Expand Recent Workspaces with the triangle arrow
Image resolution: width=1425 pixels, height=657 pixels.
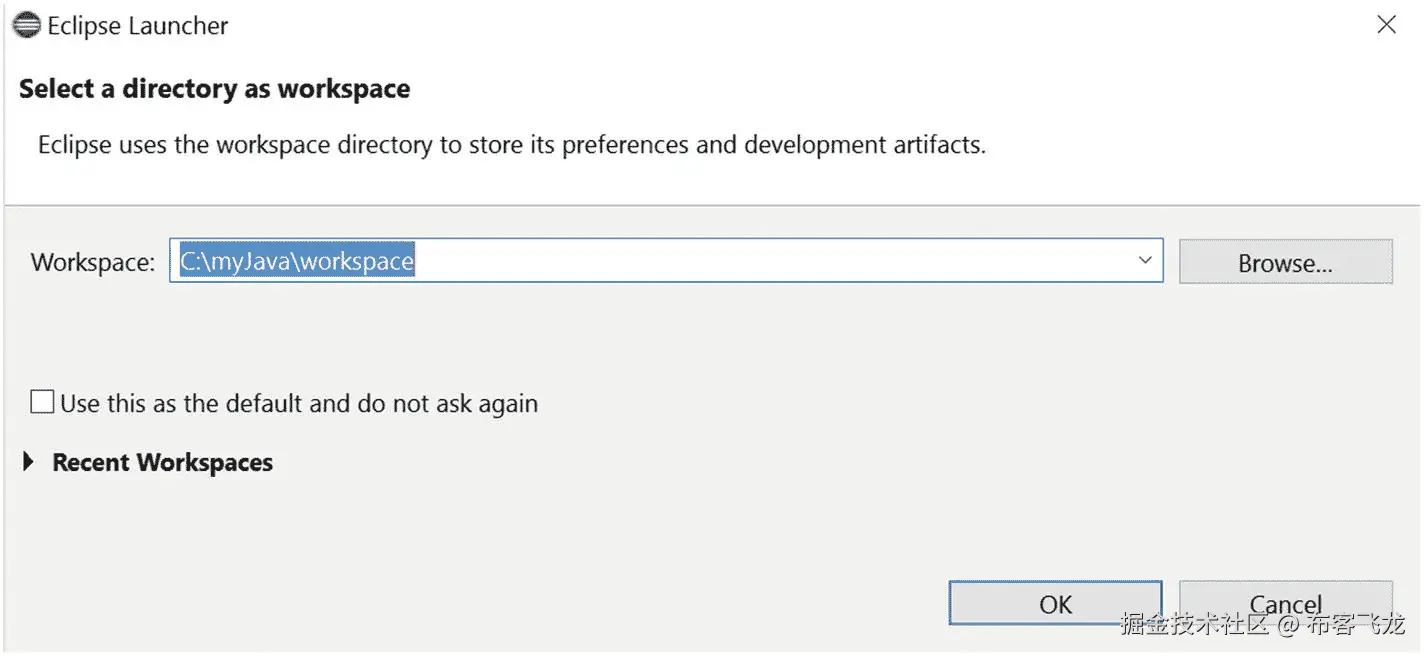(29, 462)
